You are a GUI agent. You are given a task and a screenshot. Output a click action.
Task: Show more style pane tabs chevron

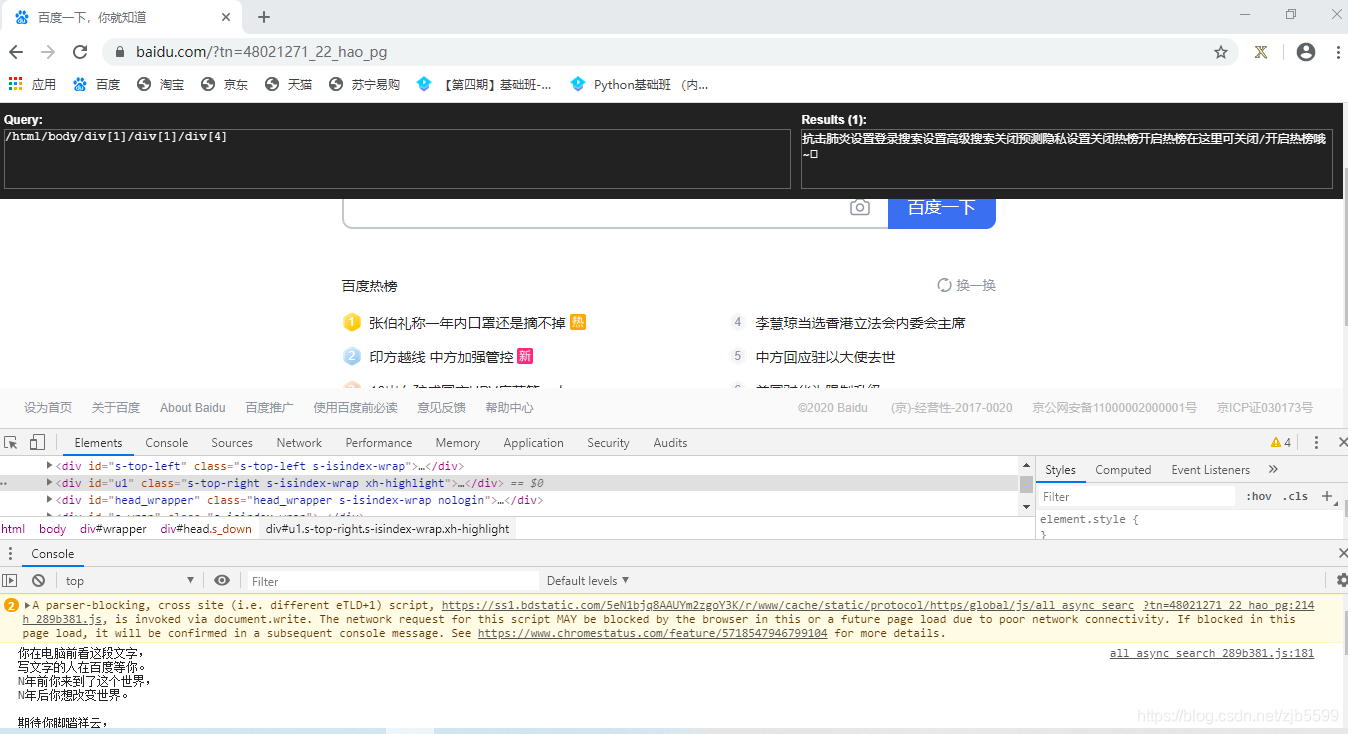pyautogui.click(x=1273, y=469)
